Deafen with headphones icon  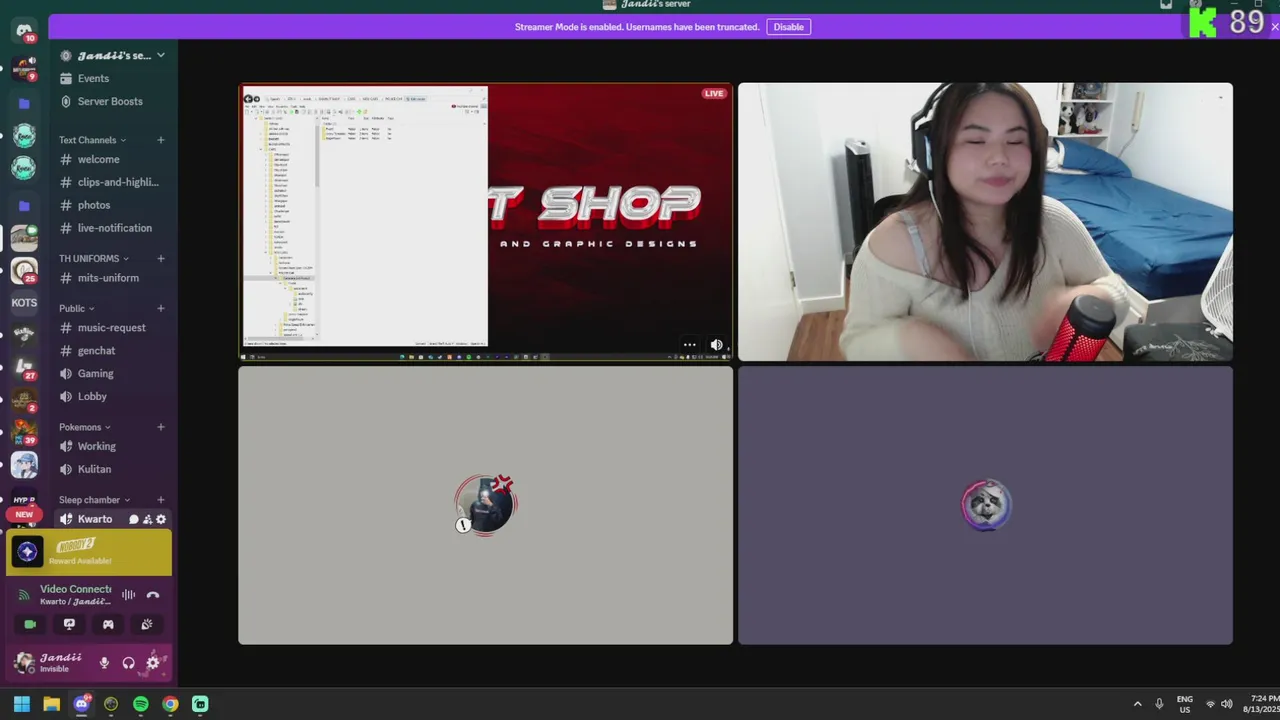(128, 662)
